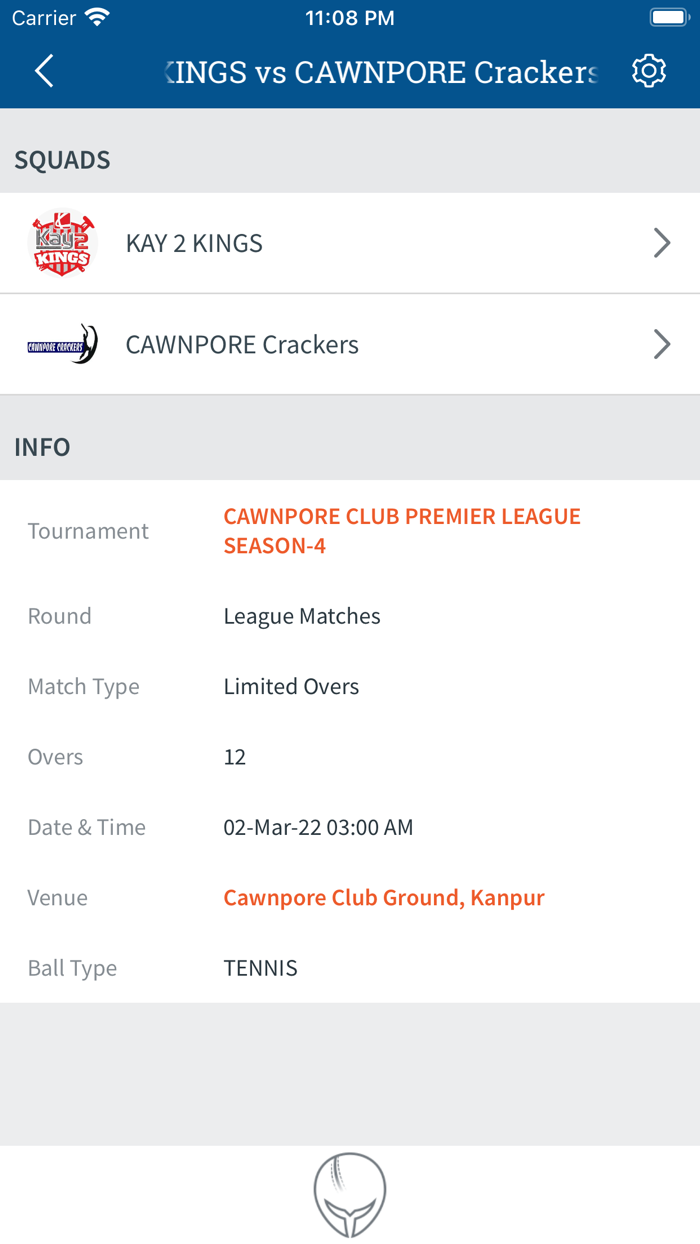Expand the CAWNPORE Crackers squad chevron
700x1244 pixels.
(661, 344)
